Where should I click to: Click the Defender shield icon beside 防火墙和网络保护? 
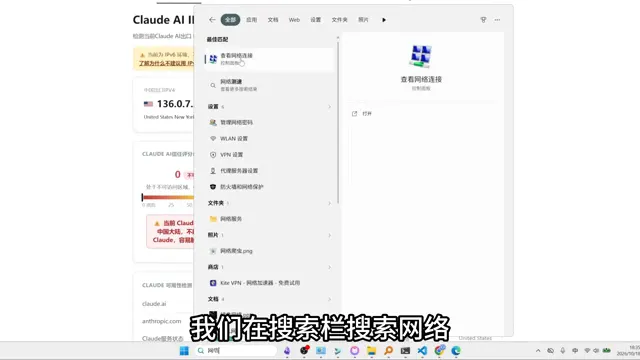click(x=213, y=187)
